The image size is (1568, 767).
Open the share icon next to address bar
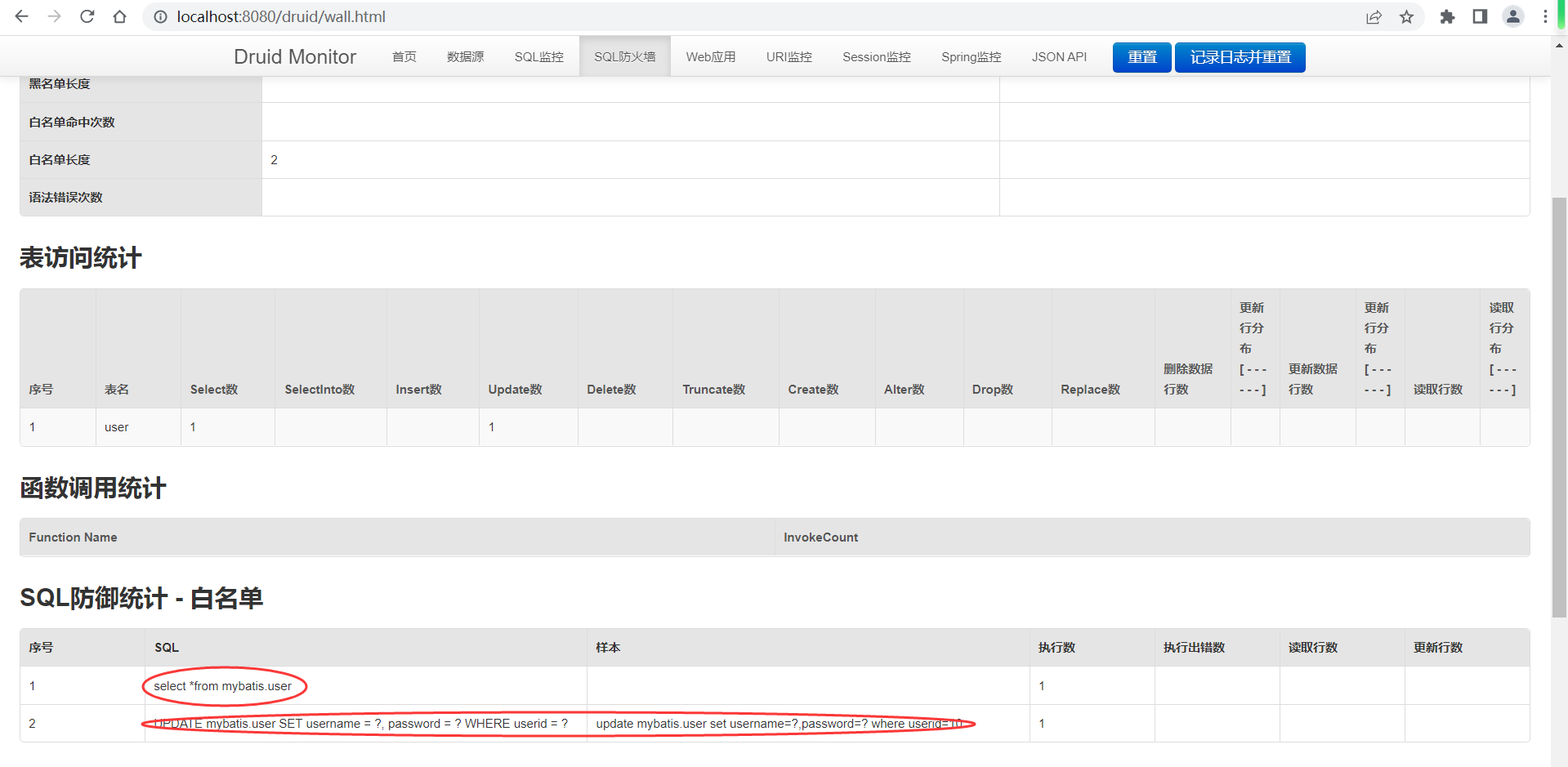pyautogui.click(x=1374, y=16)
